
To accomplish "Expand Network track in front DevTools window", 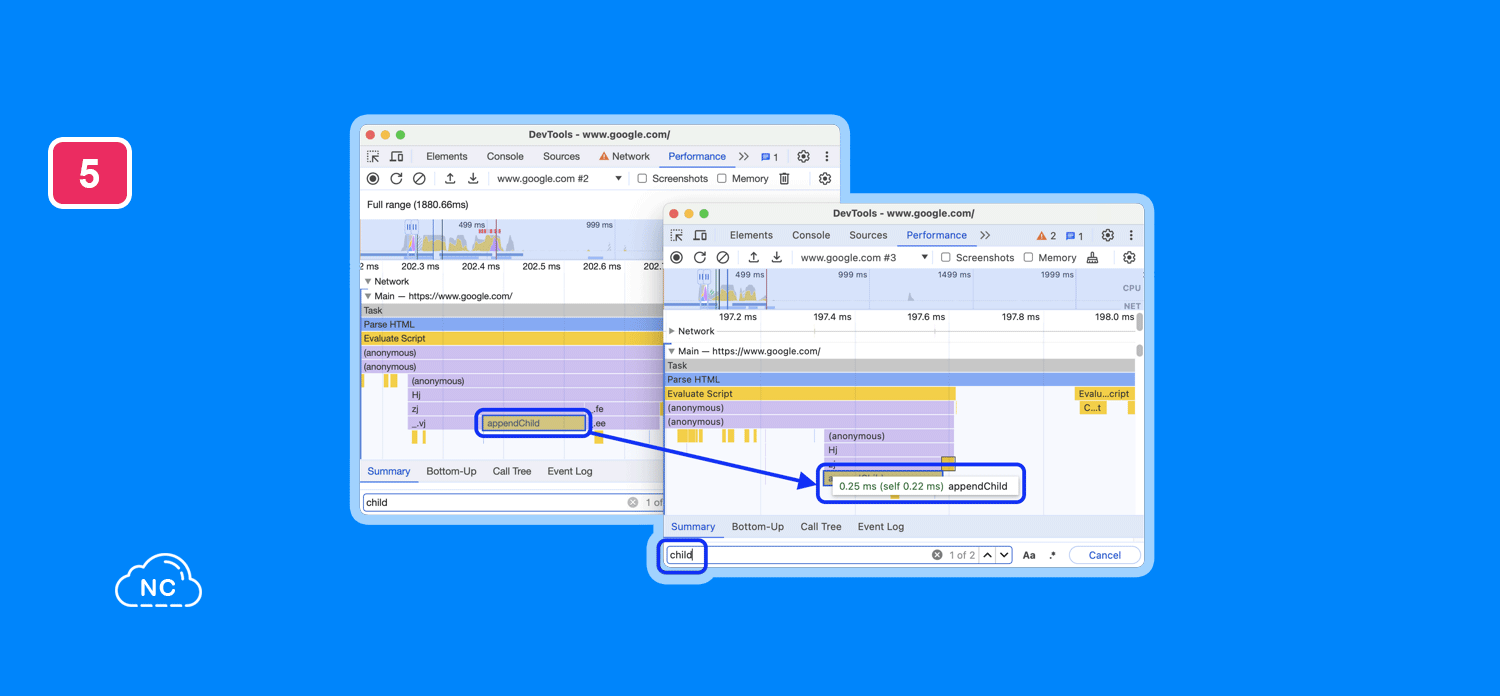I will 672,331.
